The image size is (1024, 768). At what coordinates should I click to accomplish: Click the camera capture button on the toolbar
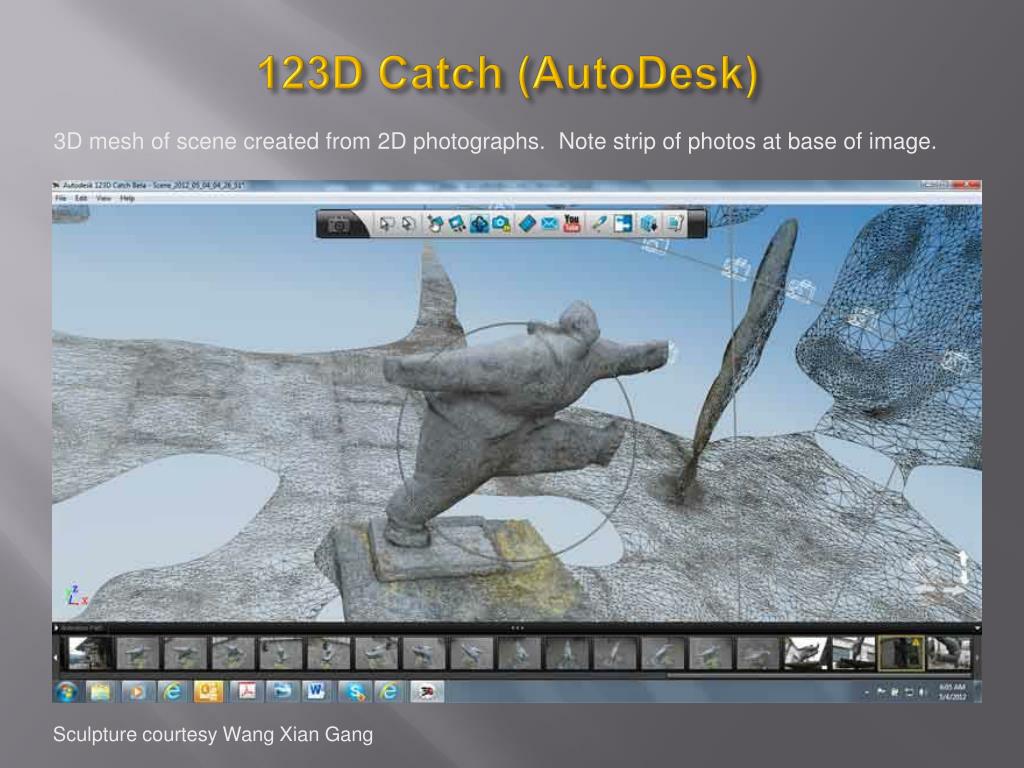click(338, 225)
